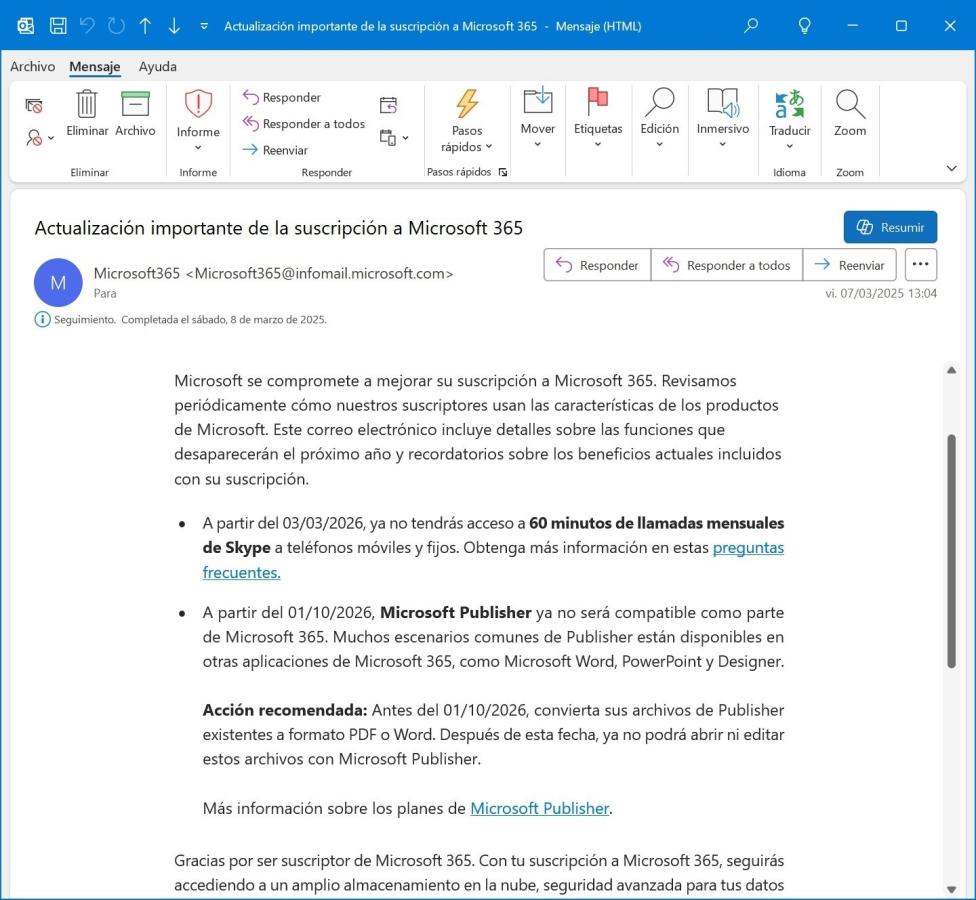976x900 pixels.
Task: Open the lightbulb help icon in the title bar
Action: pos(804,26)
